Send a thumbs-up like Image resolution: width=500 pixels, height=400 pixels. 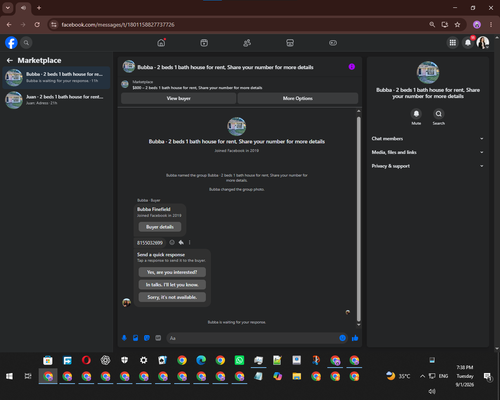coord(355,338)
